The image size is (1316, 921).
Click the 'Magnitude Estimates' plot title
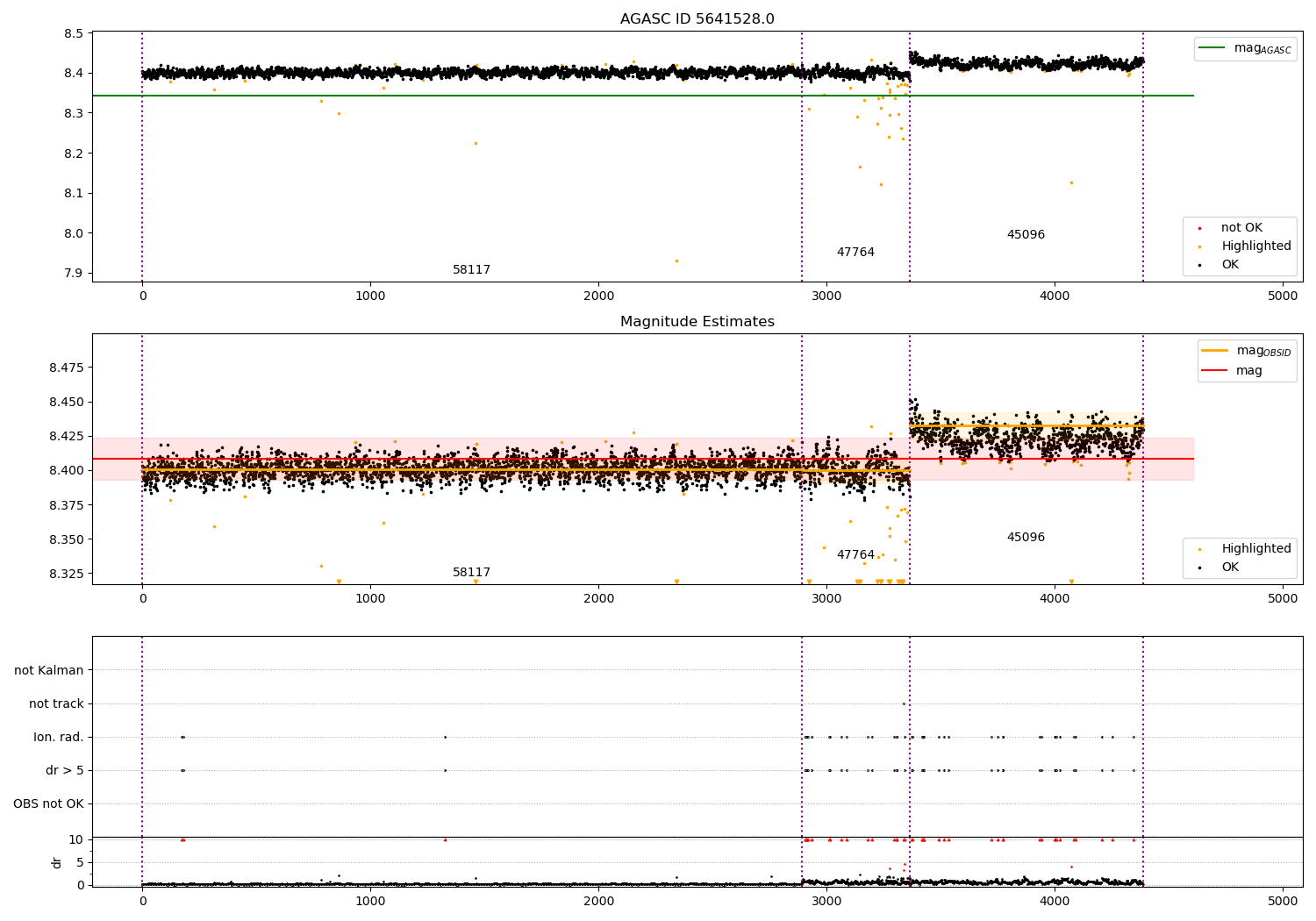point(697,322)
